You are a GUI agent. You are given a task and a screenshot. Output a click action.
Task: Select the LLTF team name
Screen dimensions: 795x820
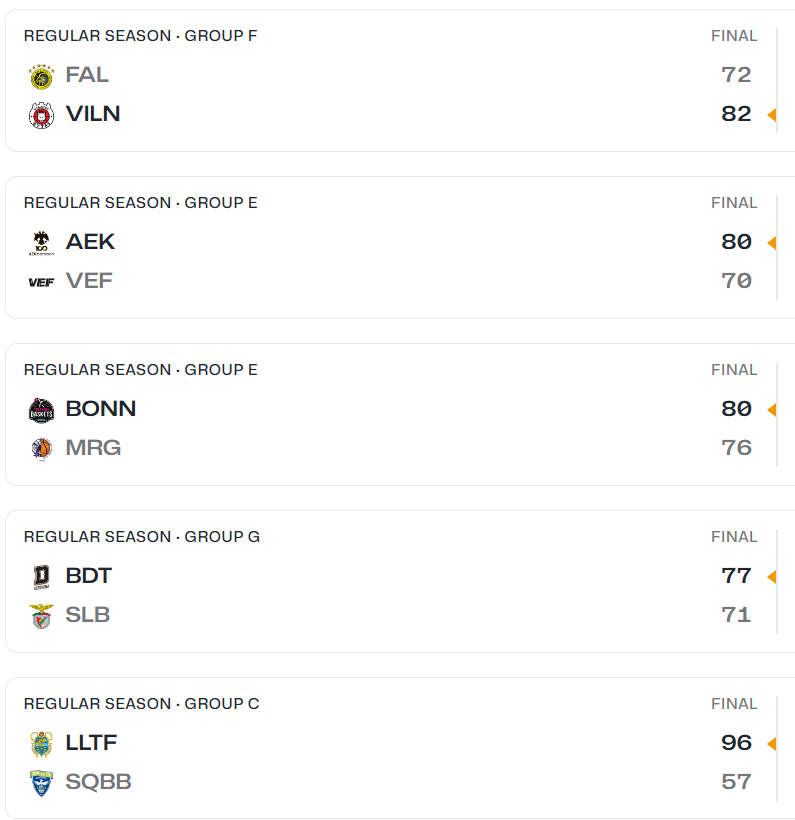tap(92, 743)
